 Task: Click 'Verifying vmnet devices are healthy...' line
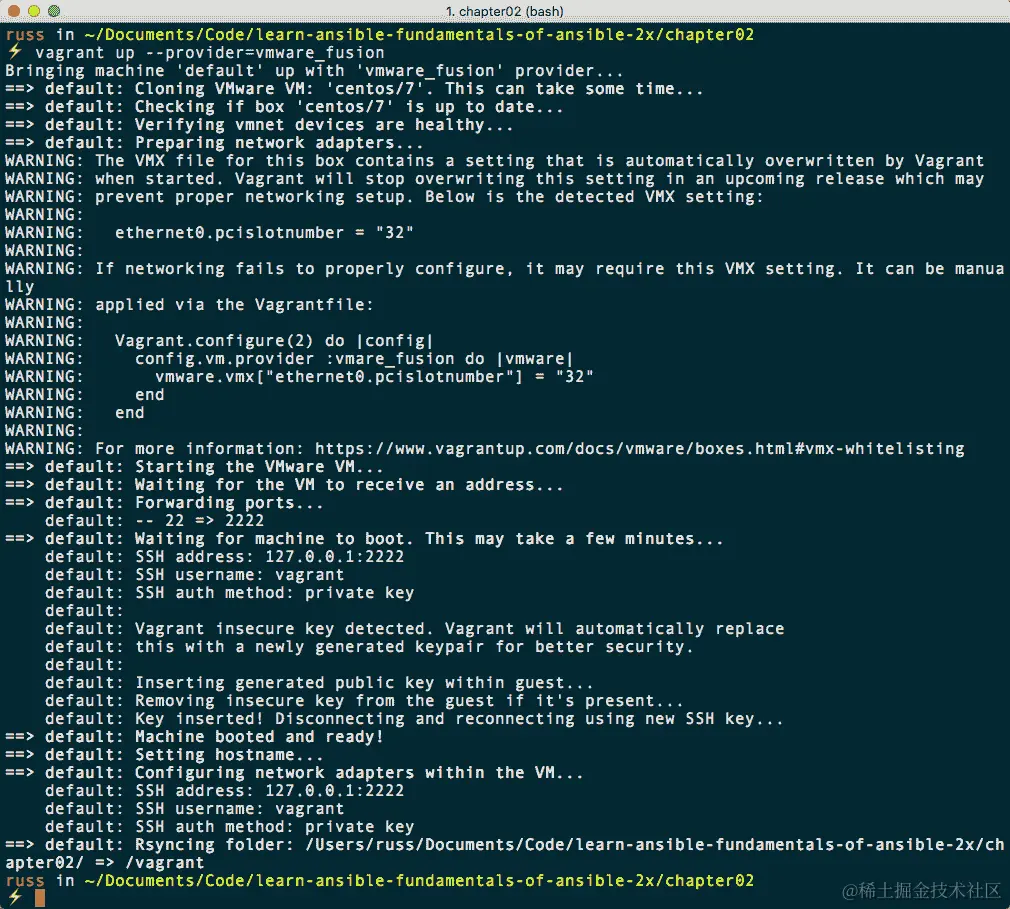(x=259, y=125)
